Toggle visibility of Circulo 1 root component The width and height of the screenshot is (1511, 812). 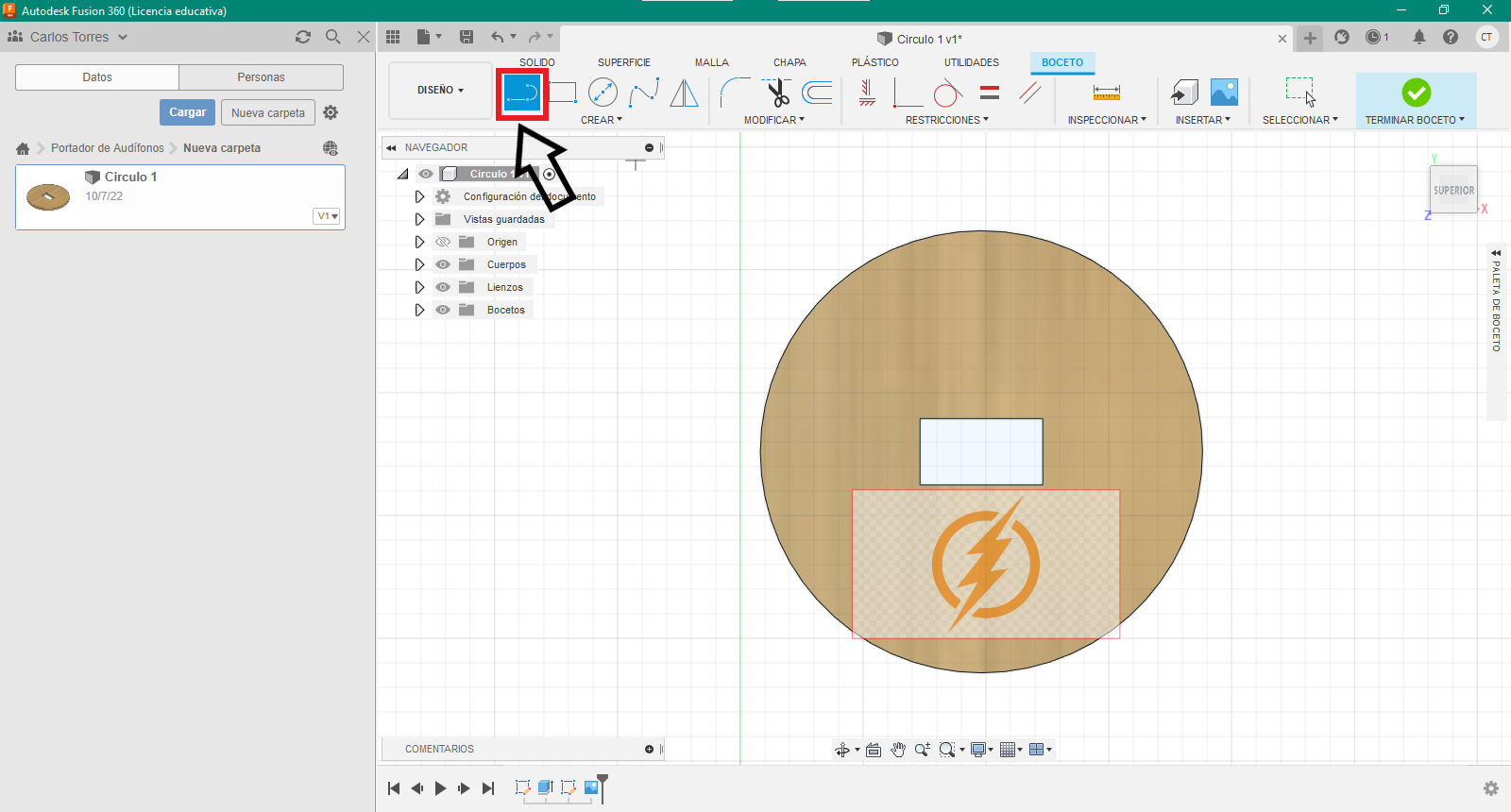[426, 174]
